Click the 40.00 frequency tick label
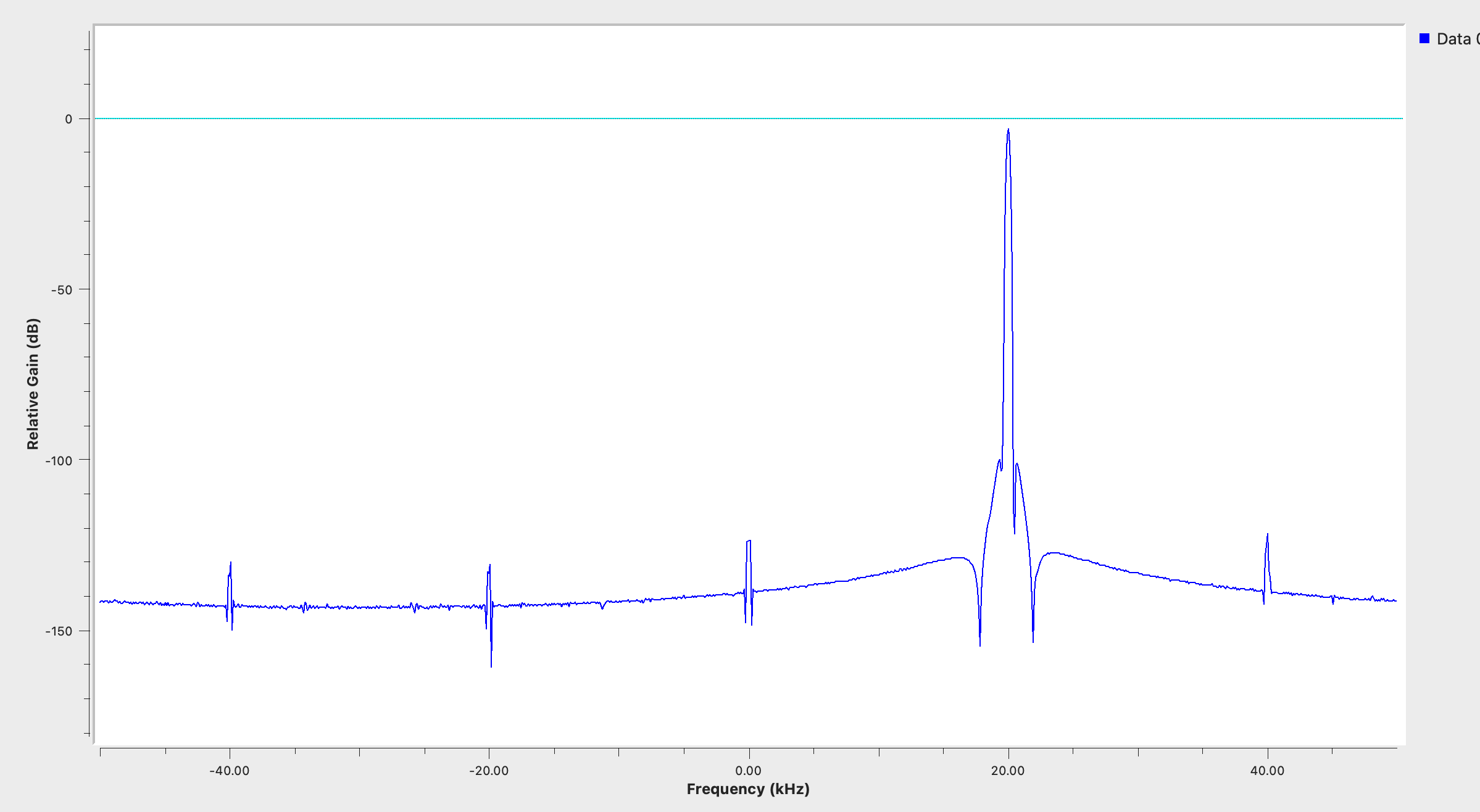Screen dimensions: 1480x812 pyautogui.click(x=1267, y=771)
